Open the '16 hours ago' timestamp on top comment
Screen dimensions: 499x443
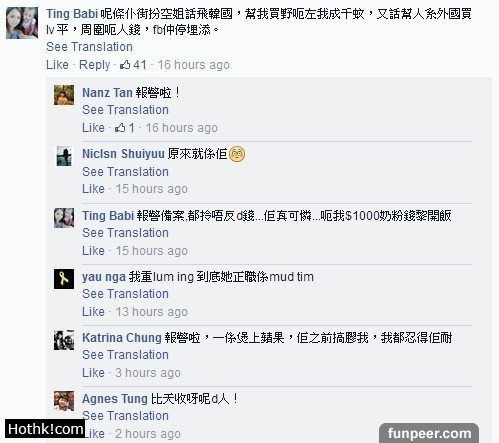tap(194, 65)
